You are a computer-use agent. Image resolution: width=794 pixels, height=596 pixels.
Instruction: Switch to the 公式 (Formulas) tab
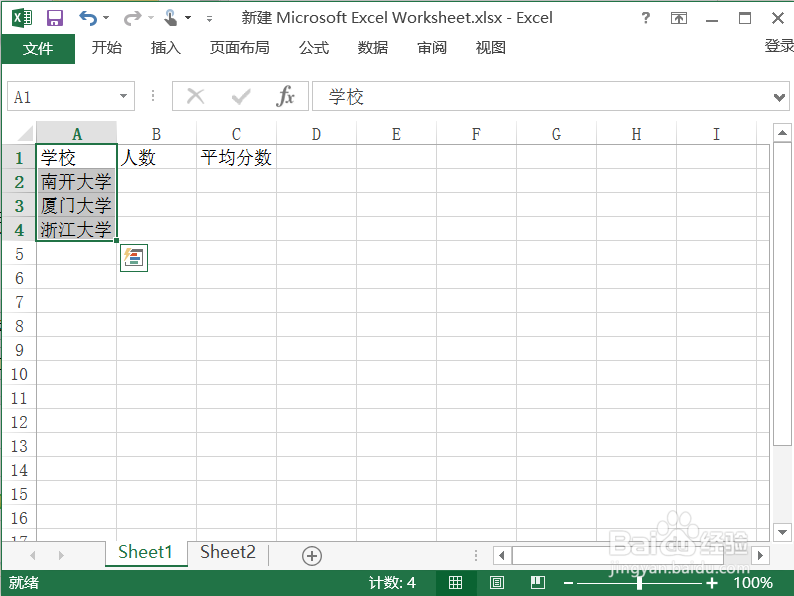314,48
